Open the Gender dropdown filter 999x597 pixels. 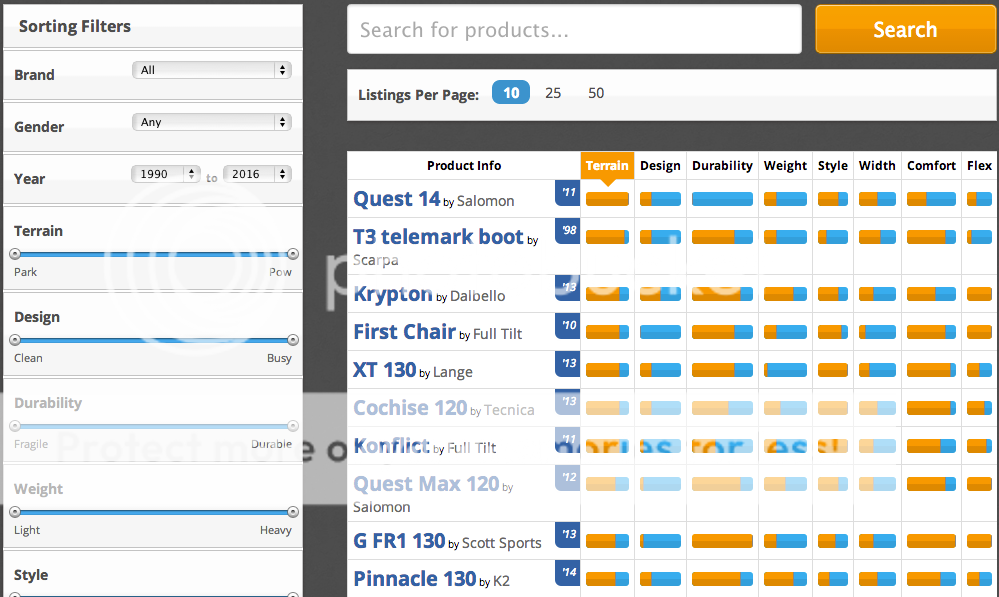tap(211, 122)
